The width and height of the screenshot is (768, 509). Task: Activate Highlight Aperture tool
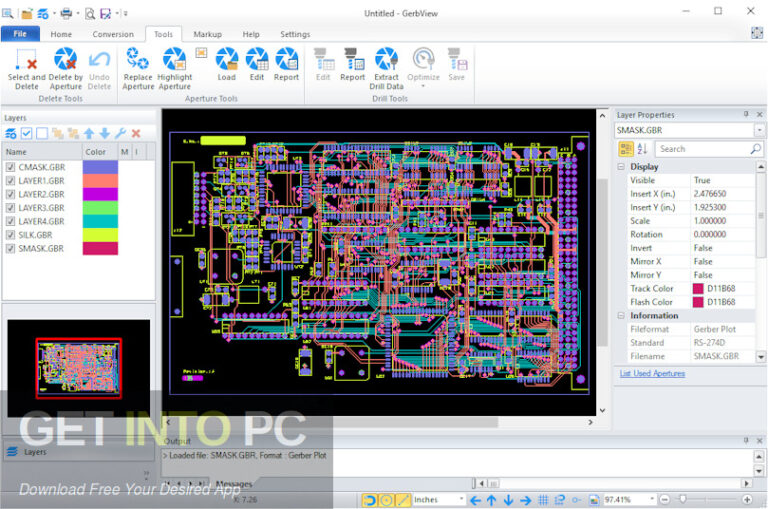[174, 69]
